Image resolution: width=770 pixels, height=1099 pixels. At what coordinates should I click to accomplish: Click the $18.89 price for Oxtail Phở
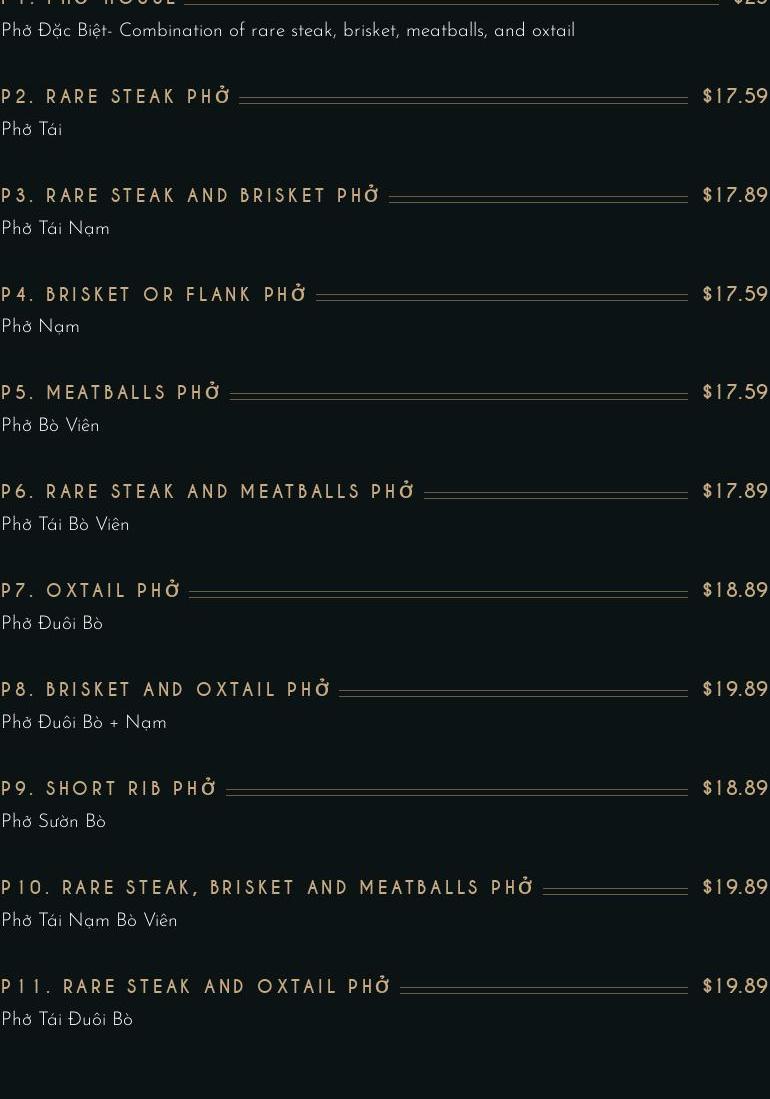click(735, 591)
